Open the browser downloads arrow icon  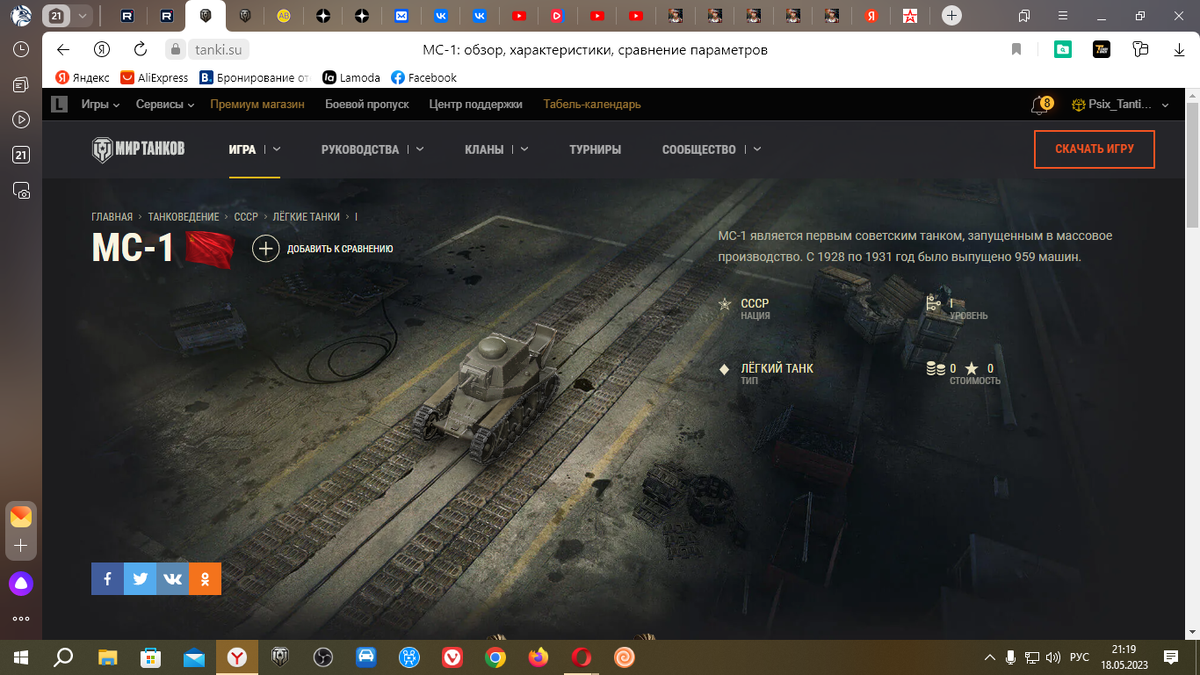1180,50
